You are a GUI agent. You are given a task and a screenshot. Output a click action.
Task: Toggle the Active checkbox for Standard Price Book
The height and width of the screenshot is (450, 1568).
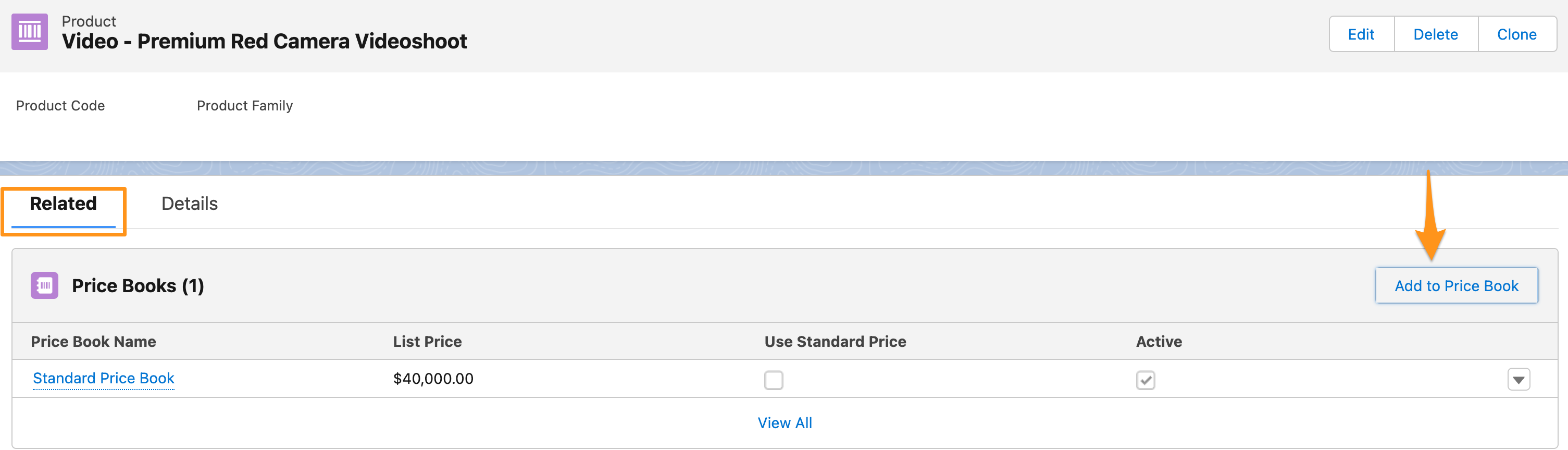pyautogui.click(x=1145, y=379)
